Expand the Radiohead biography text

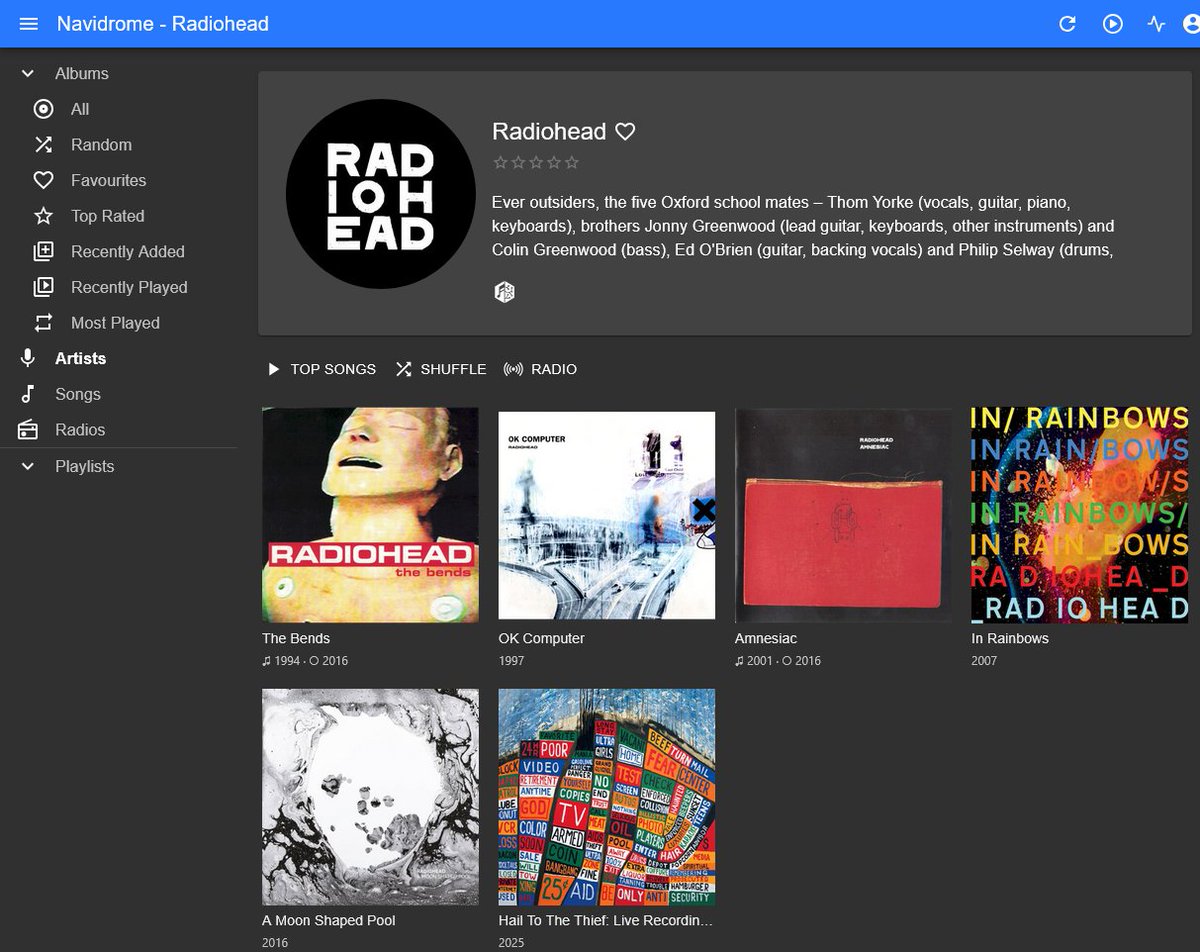click(x=803, y=226)
